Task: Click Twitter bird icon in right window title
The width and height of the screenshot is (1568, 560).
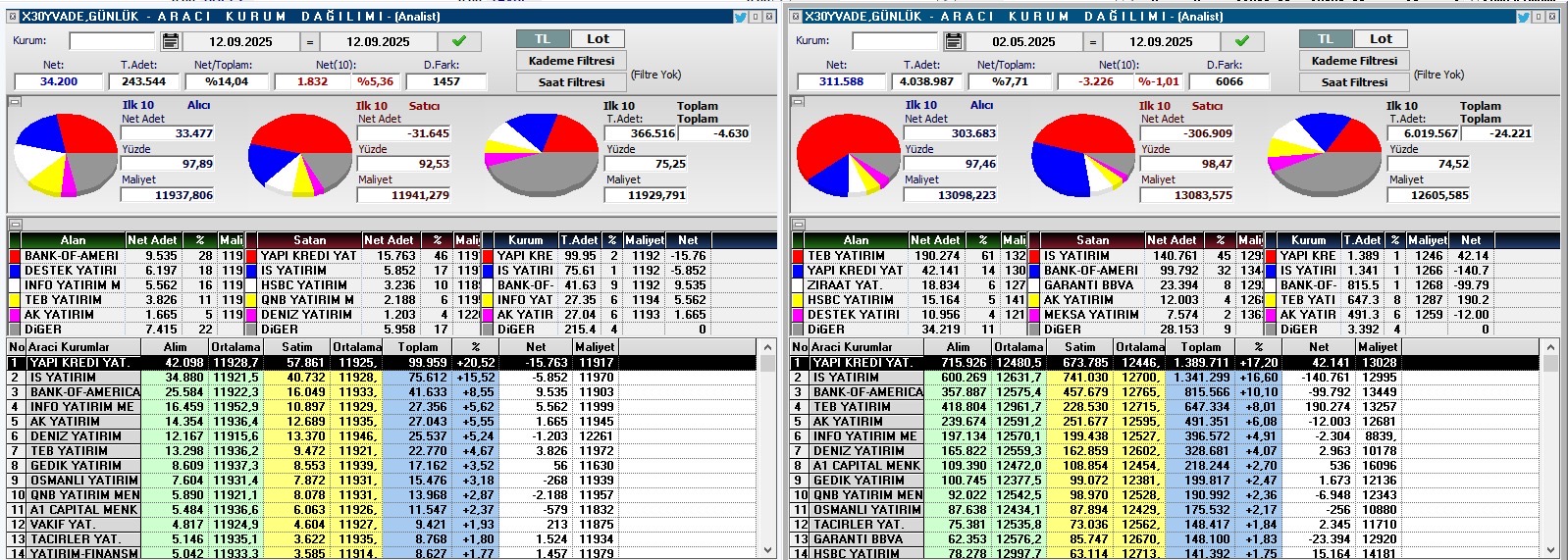Action: 1523,17
